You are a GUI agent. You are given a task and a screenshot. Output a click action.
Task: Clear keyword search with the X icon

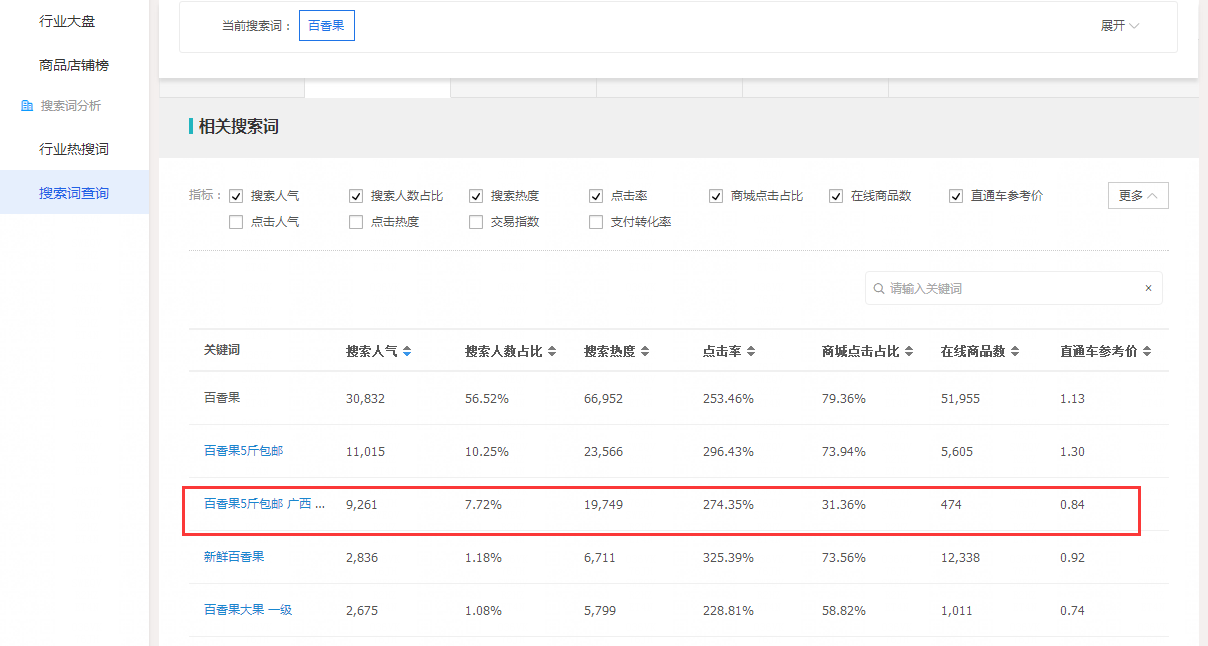pos(1148,288)
